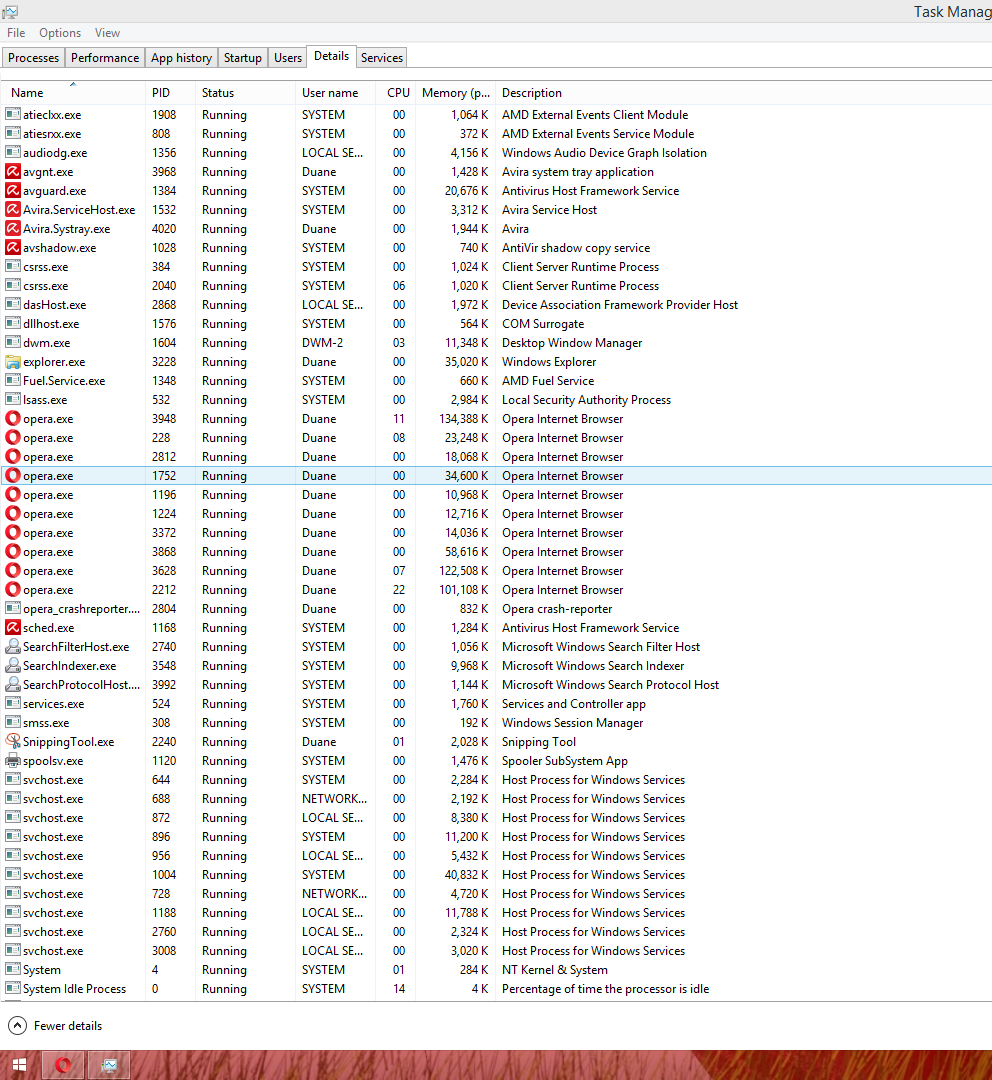This screenshot has height=1080, width=992.
Task: Select the opera_crashreporter process name
Action: pyautogui.click(x=81, y=609)
